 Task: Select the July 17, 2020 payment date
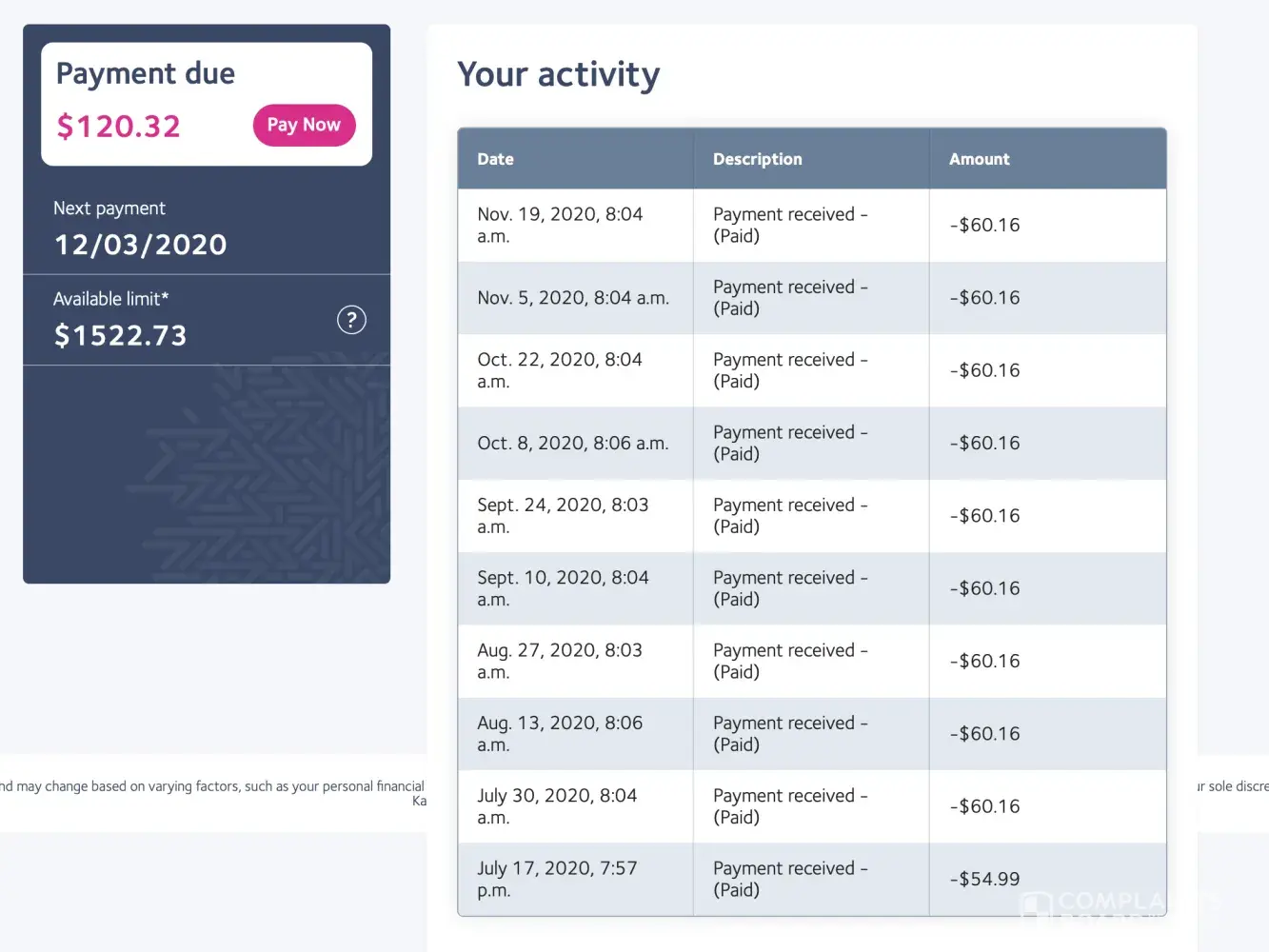point(557,879)
